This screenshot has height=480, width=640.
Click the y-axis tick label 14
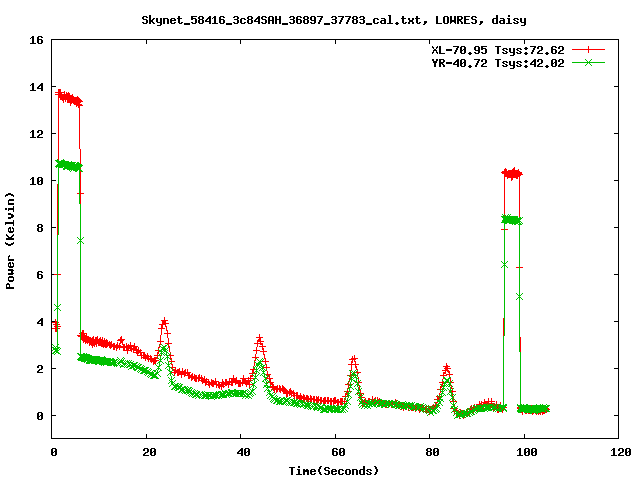[x=36, y=87]
